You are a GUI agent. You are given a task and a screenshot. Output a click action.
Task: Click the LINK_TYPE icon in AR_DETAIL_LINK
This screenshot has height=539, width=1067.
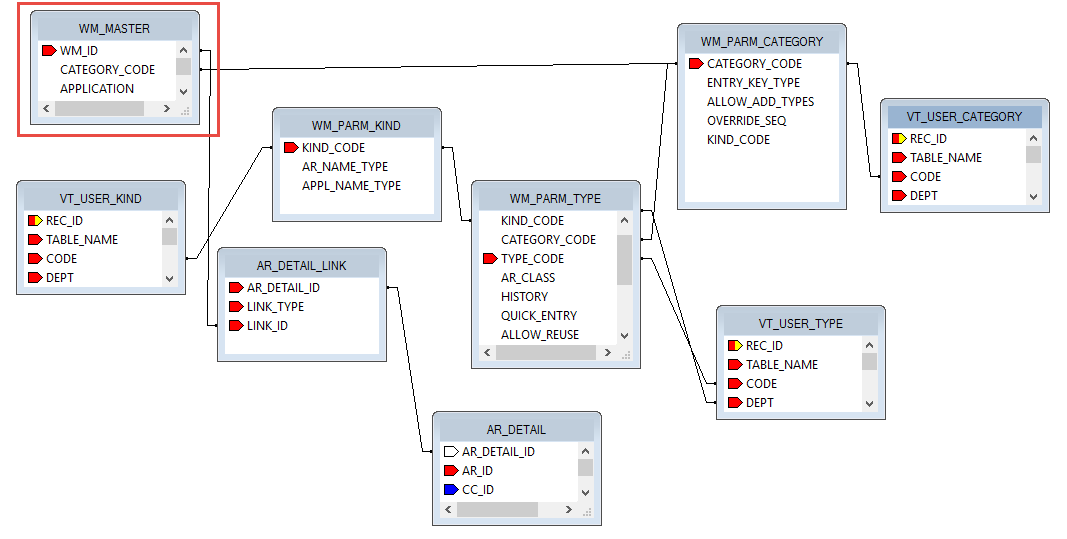[x=235, y=307]
